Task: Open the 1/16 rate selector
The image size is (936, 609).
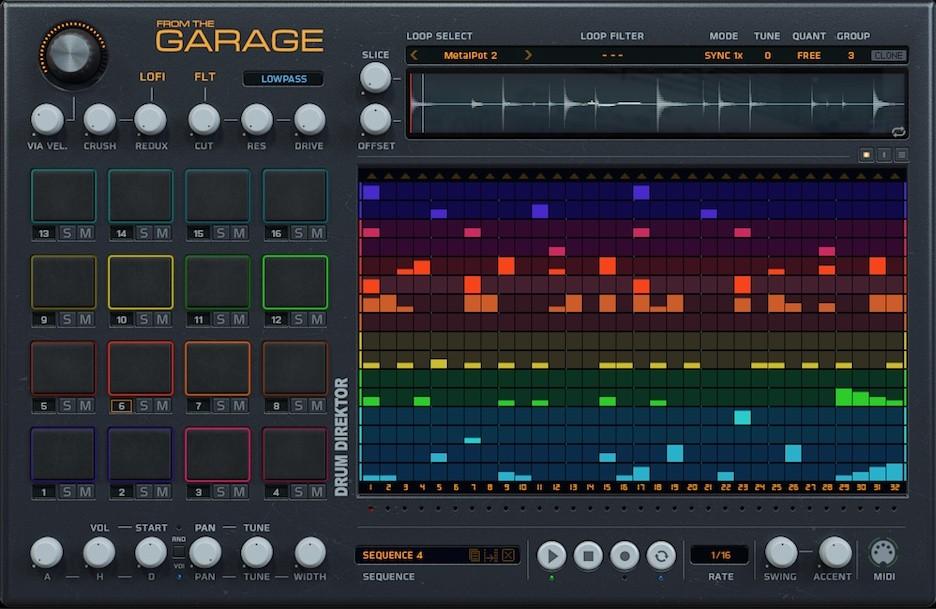Action: coord(719,555)
